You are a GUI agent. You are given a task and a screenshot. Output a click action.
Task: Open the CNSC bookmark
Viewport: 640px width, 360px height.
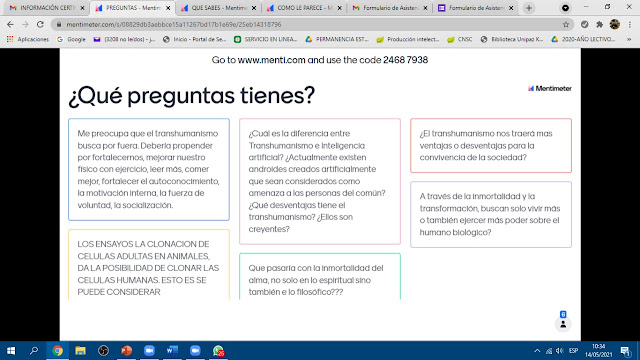tap(460, 39)
